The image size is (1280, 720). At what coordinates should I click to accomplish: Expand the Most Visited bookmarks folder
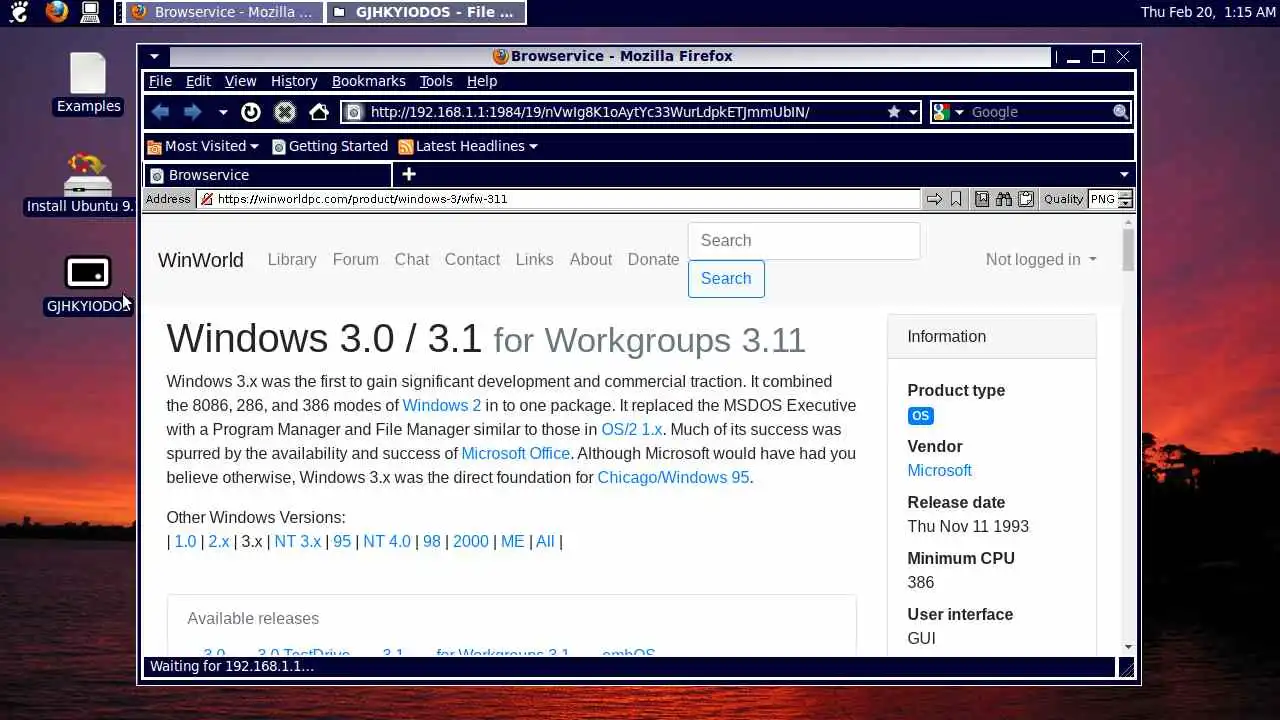(203, 146)
